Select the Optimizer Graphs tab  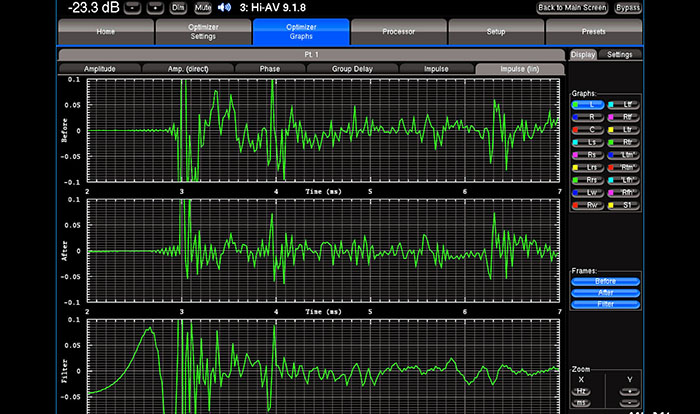pos(301,32)
